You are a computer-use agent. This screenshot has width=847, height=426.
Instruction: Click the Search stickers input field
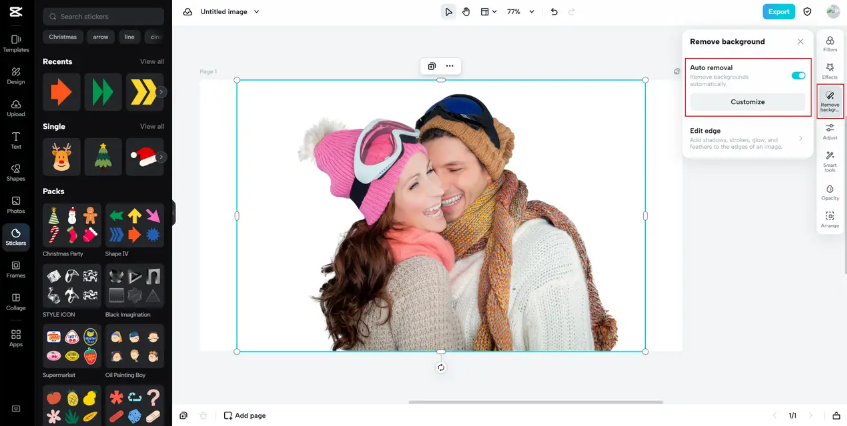103,17
